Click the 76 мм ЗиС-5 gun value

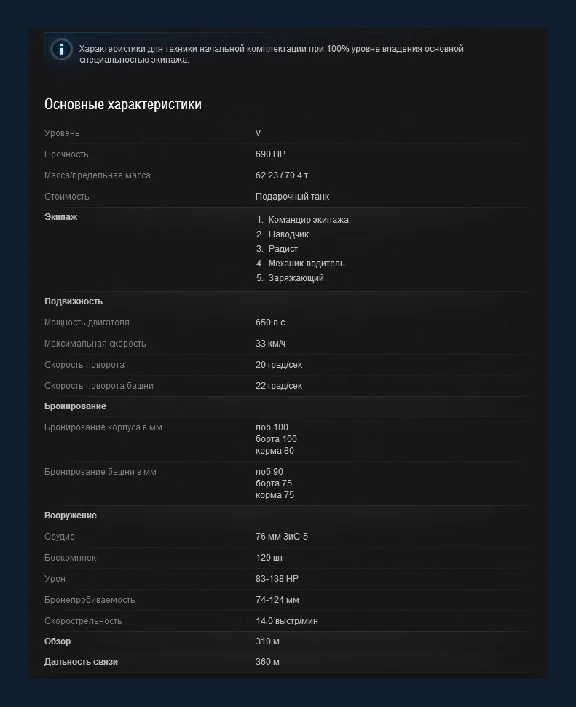pos(281,537)
